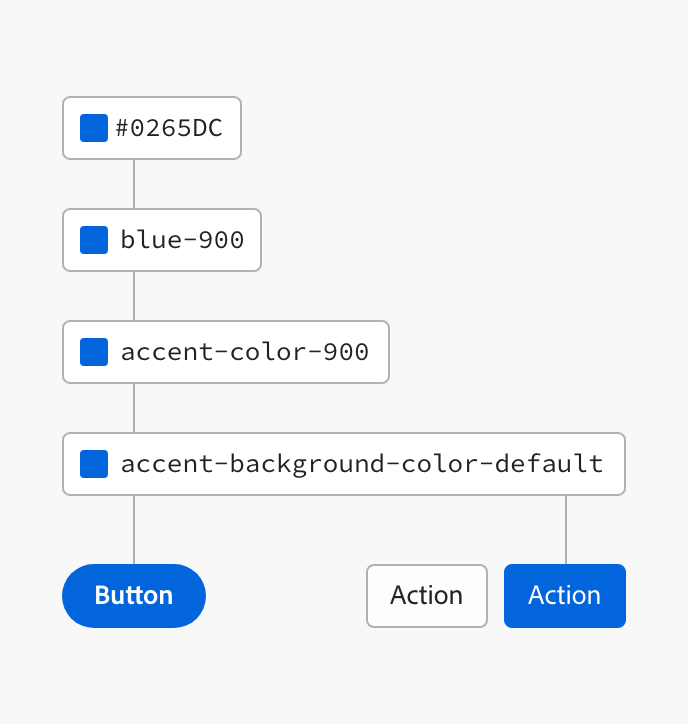Image resolution: width=688 pixels, height=724 pixels.
Task: Click the connector line above the blue Action button
Action: 566,530
